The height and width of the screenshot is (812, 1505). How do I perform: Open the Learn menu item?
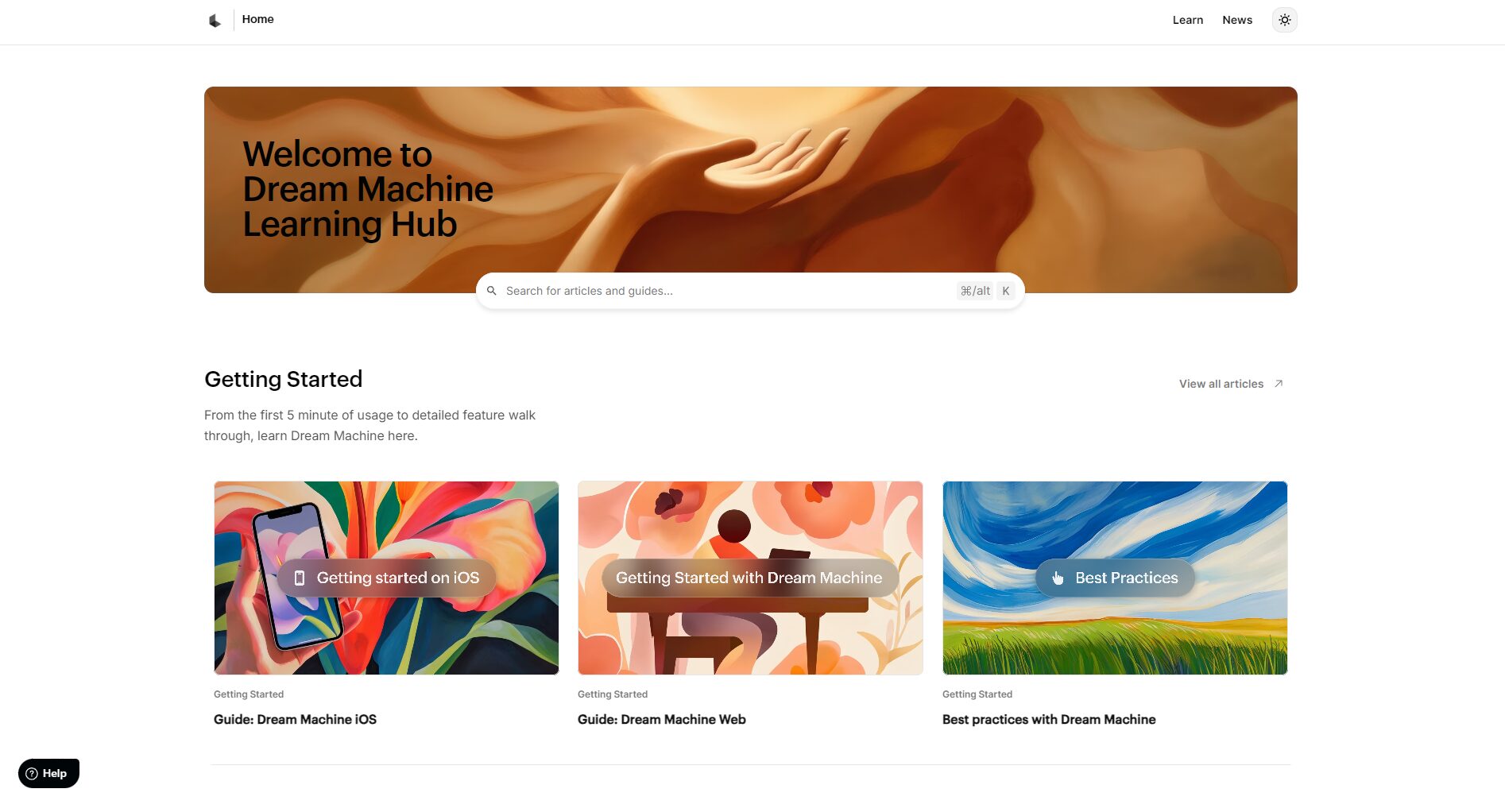[x=1187, y=20]
